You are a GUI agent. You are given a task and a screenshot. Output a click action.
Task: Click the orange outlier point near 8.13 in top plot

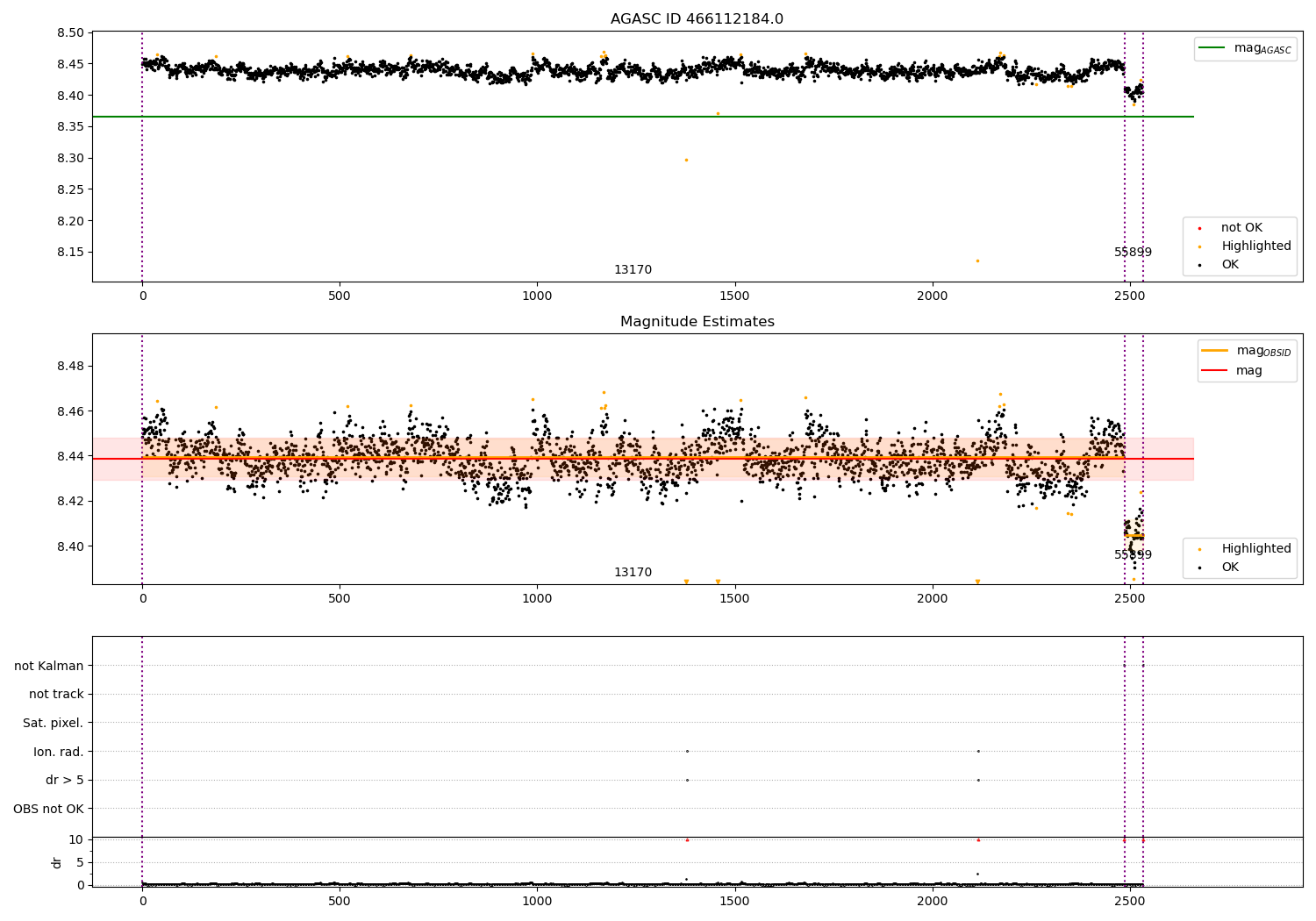point(977,261)
